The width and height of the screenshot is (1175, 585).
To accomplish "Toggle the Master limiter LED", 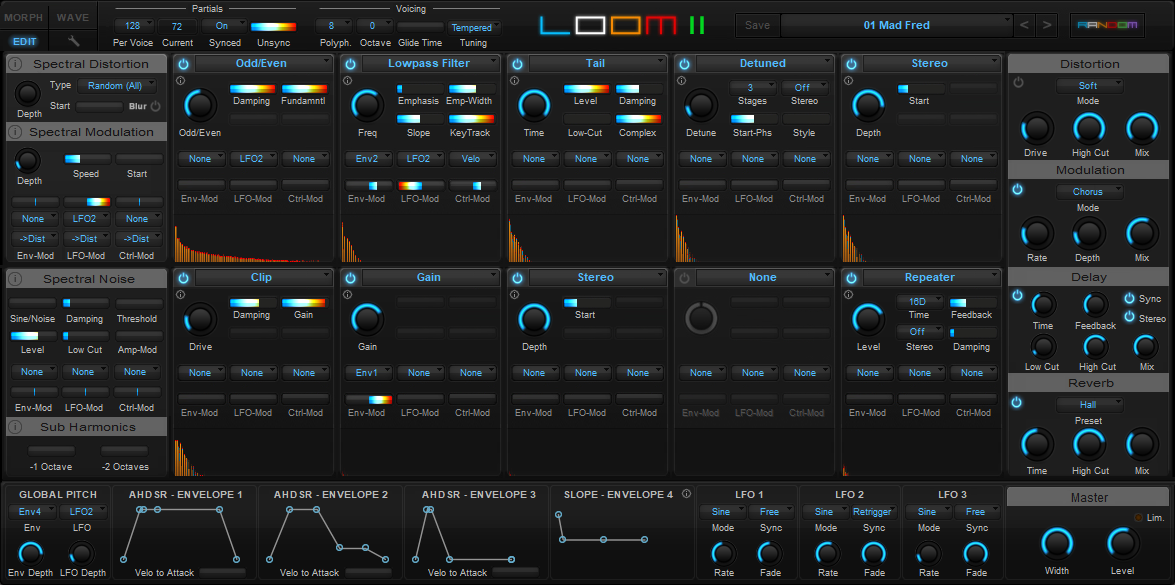I will [1138, 517].
